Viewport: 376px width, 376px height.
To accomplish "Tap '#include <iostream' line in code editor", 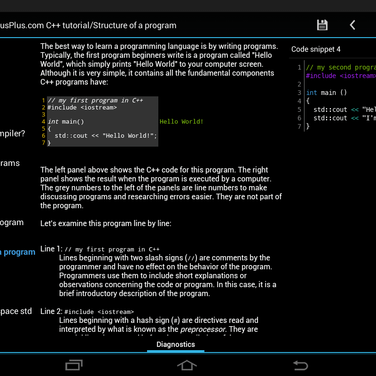I will [x=341, y=76].
